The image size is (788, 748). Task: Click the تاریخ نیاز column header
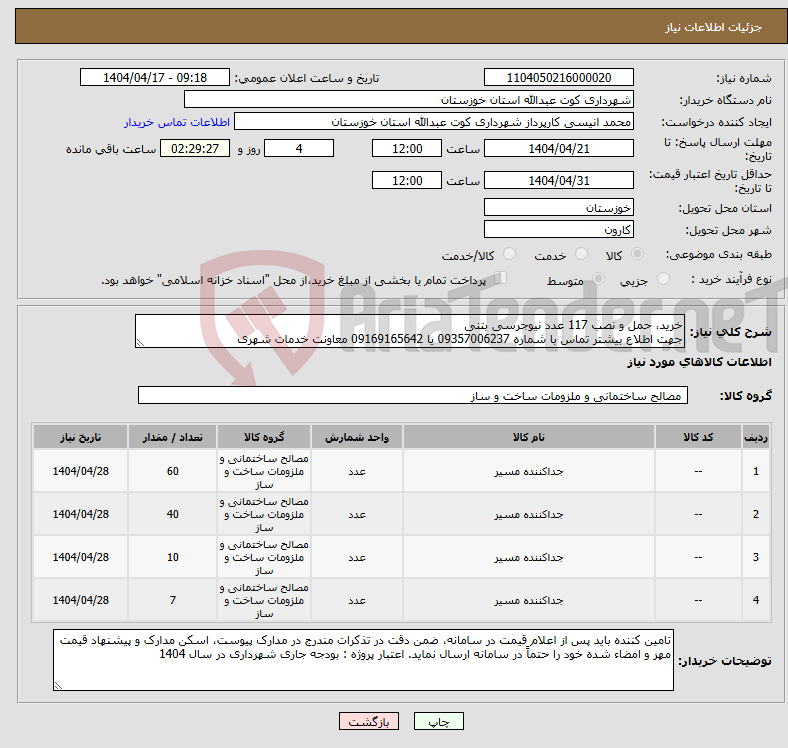click(80, 437)
